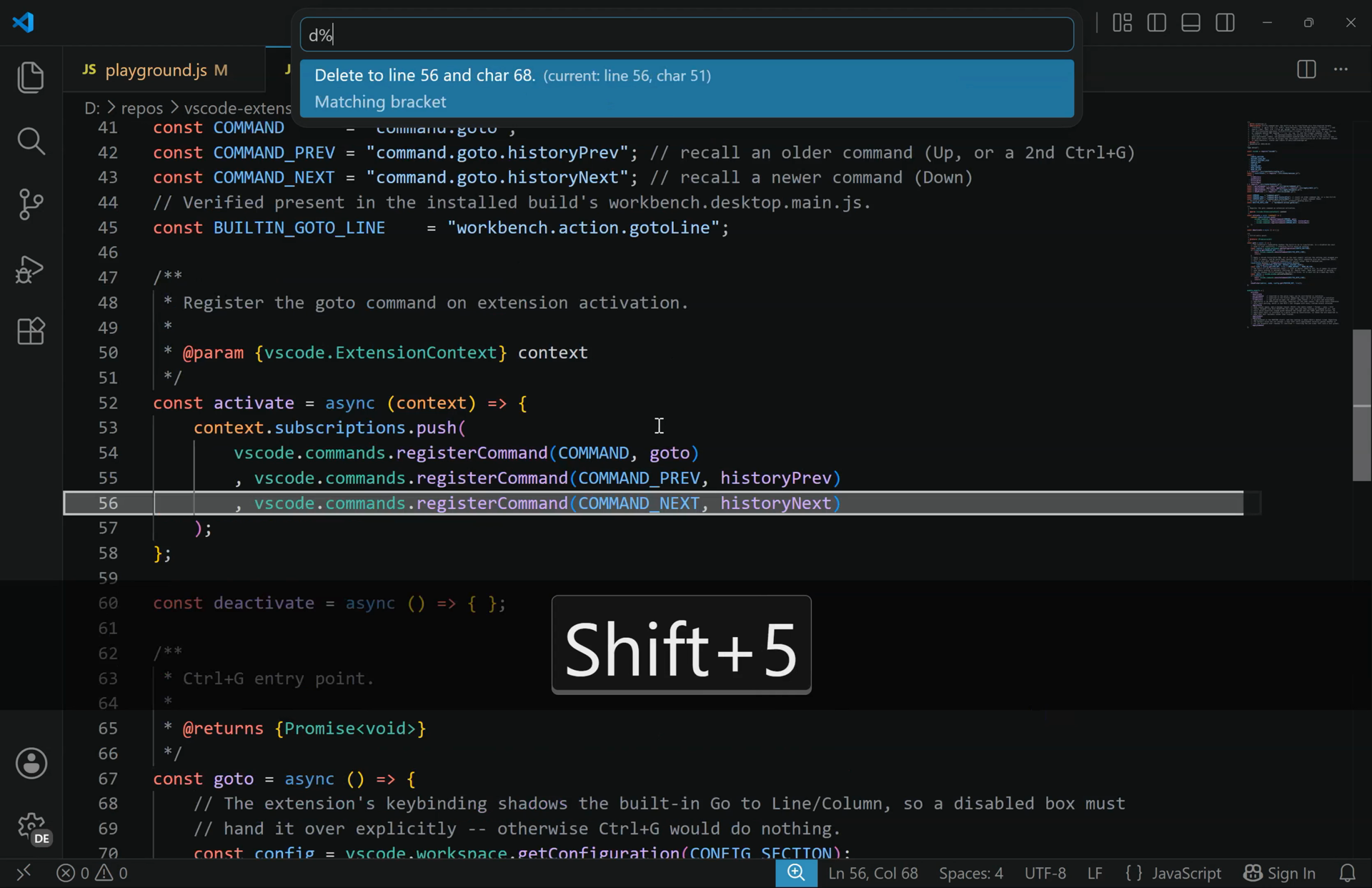
Task: Click the VS Code logo icon
Action: (x=24, y=22)
